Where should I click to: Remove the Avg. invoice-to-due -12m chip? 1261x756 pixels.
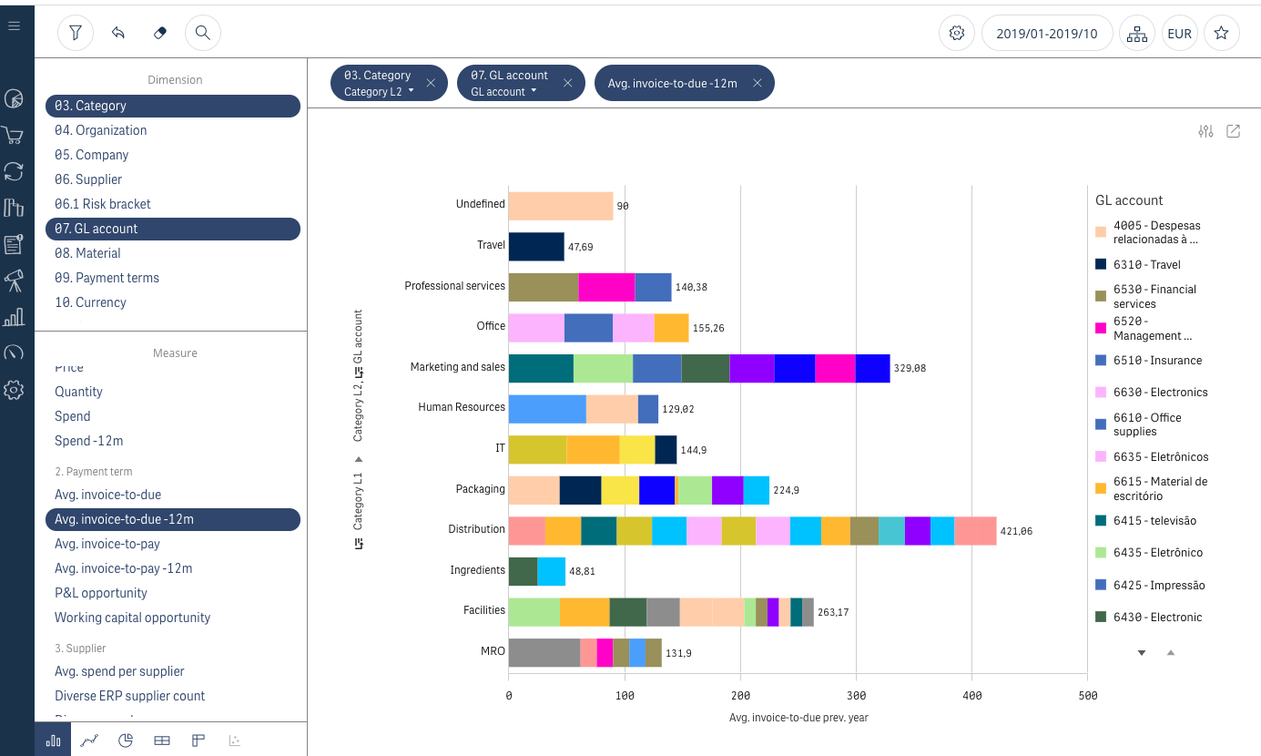point(757,83)
